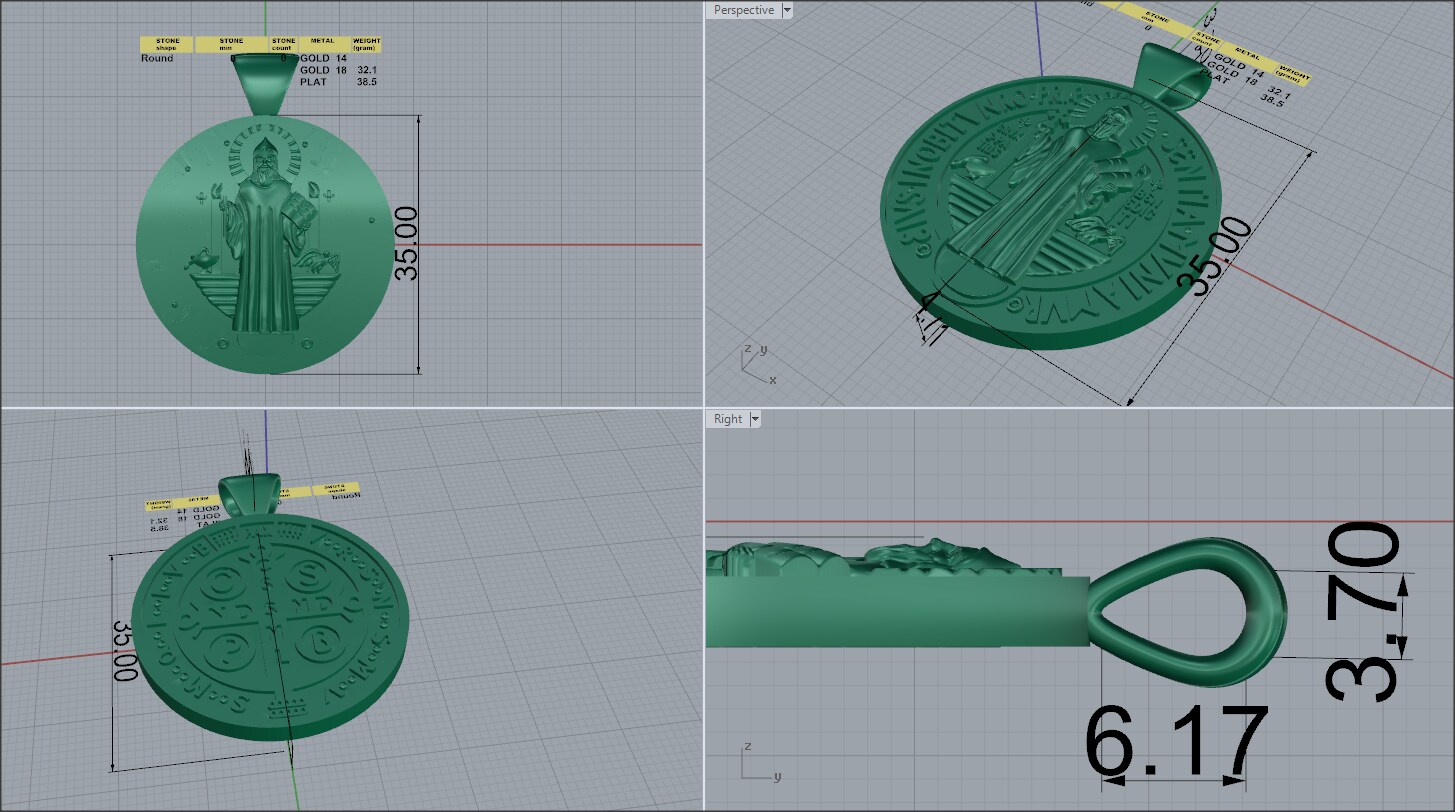This screenshot has height=812, width=1455.
Task: Select the saint figure medal in front view
Action: (x=262, y=245)
